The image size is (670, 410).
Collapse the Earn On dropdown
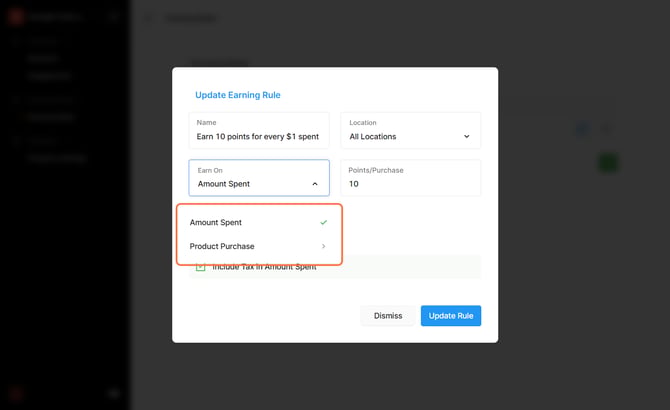point(259,178)
